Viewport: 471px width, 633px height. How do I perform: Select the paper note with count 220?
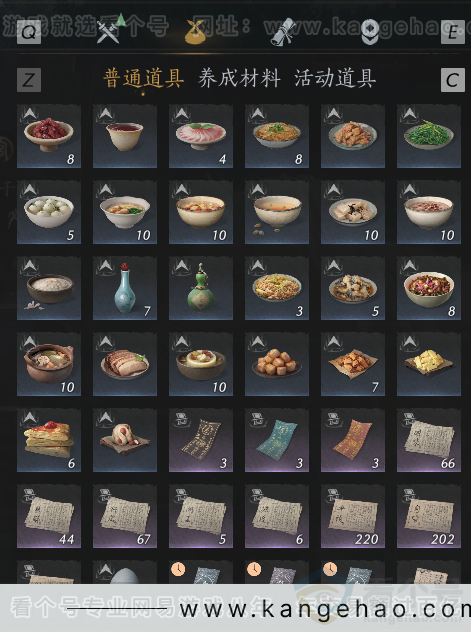click(353, 516)
